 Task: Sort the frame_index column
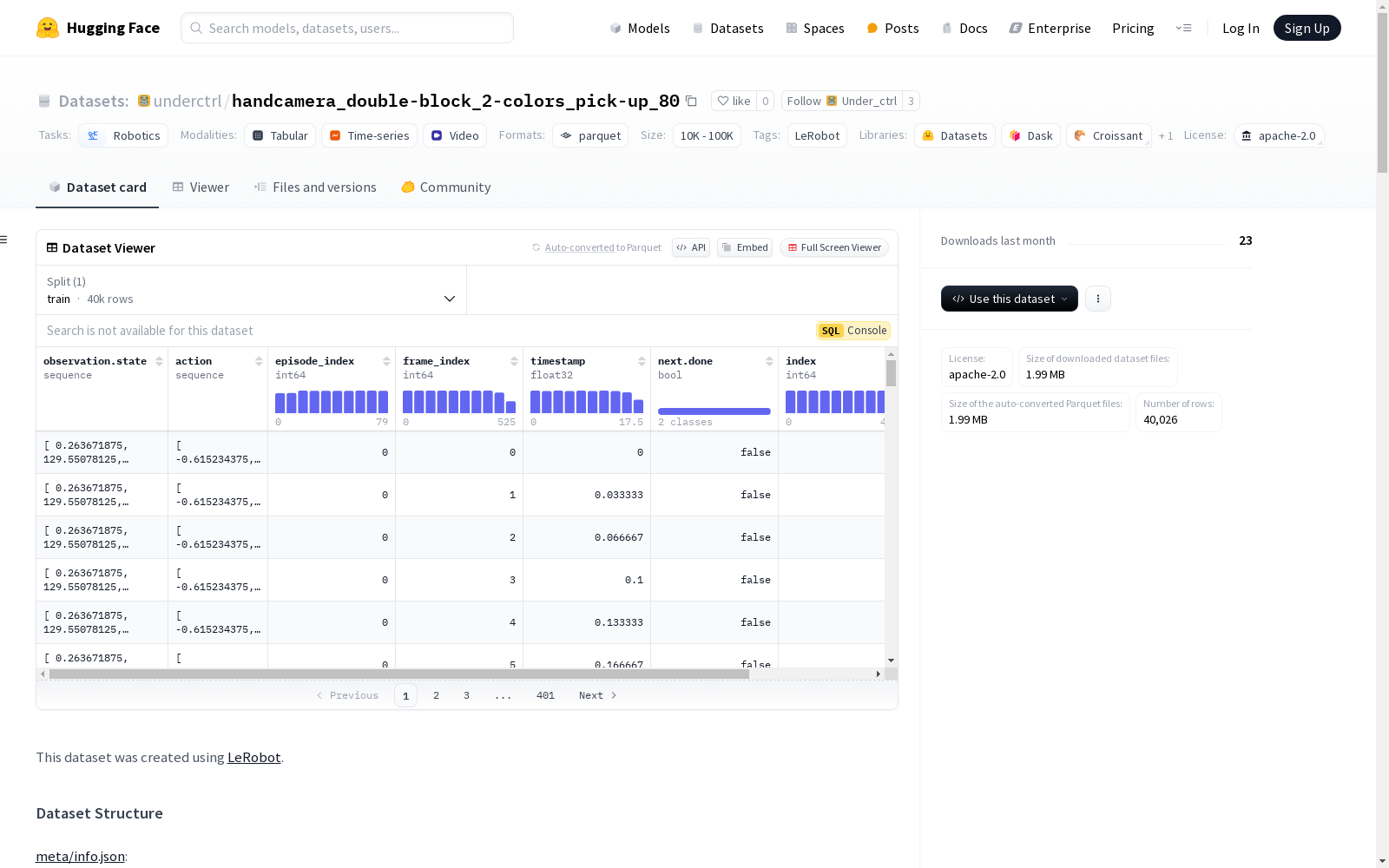click(x=514, y=361)
